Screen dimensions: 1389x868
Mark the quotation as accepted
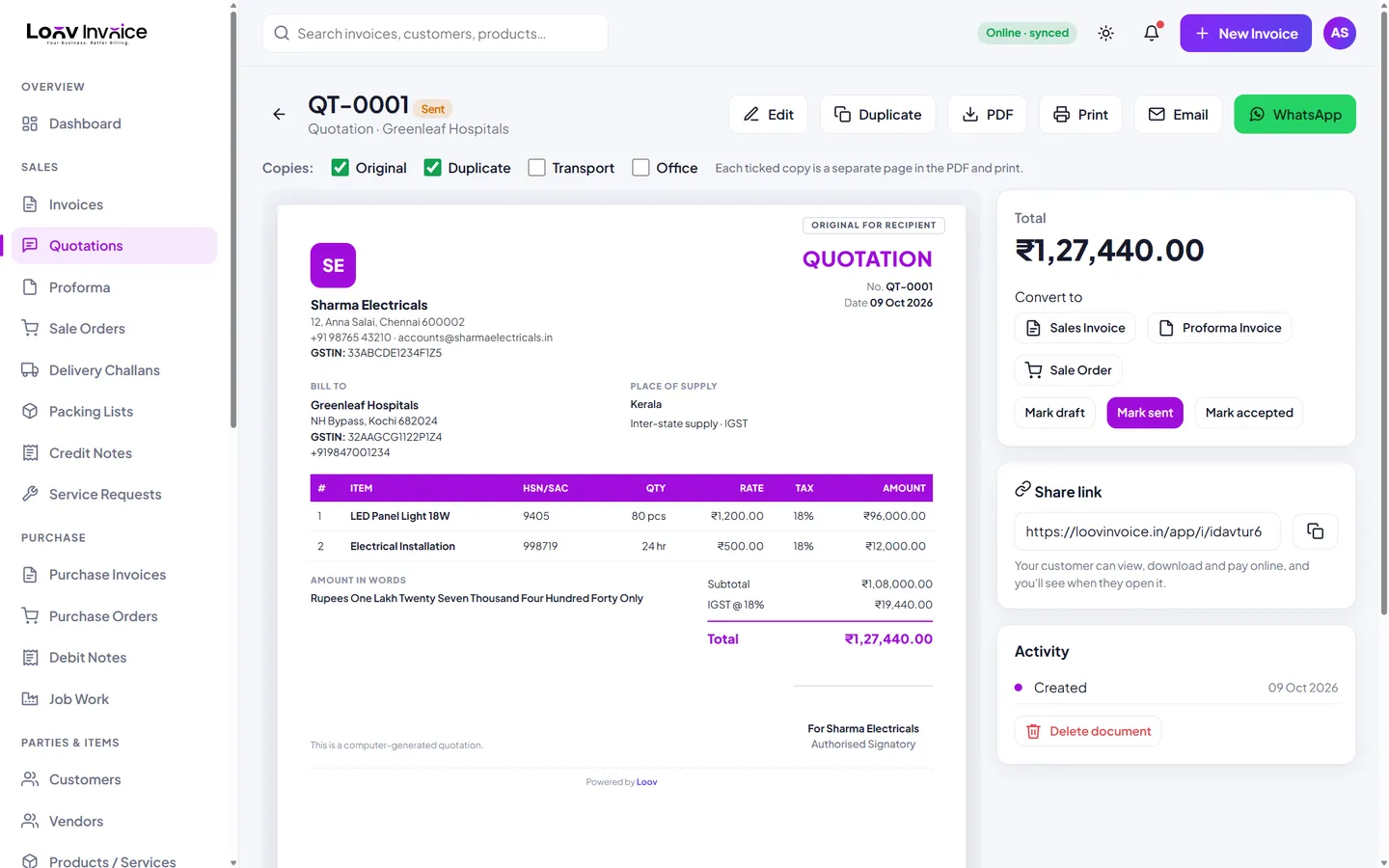click(x=1249, y=413)
